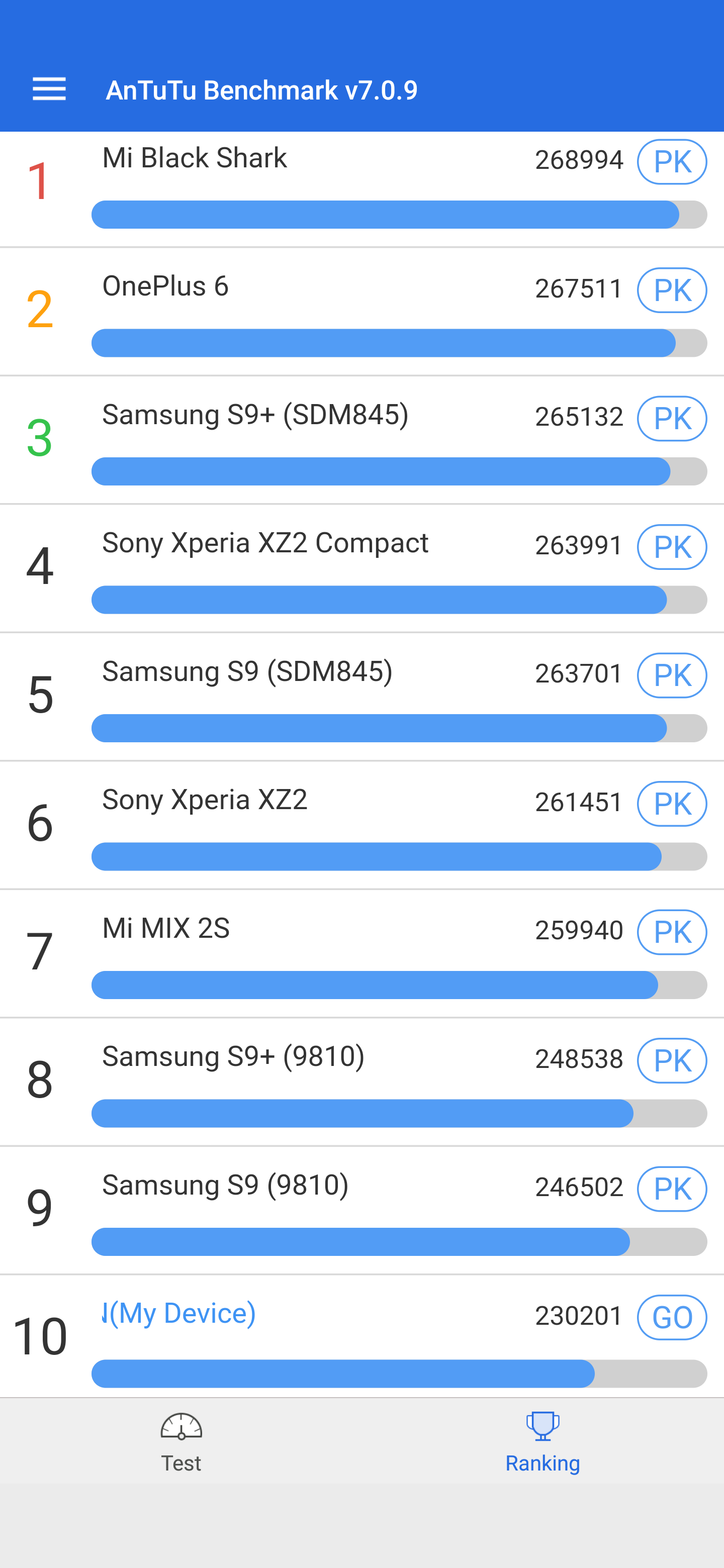Switch to the Test tab label
Screen dimensions: 724x1568
tap(181, 1462)
